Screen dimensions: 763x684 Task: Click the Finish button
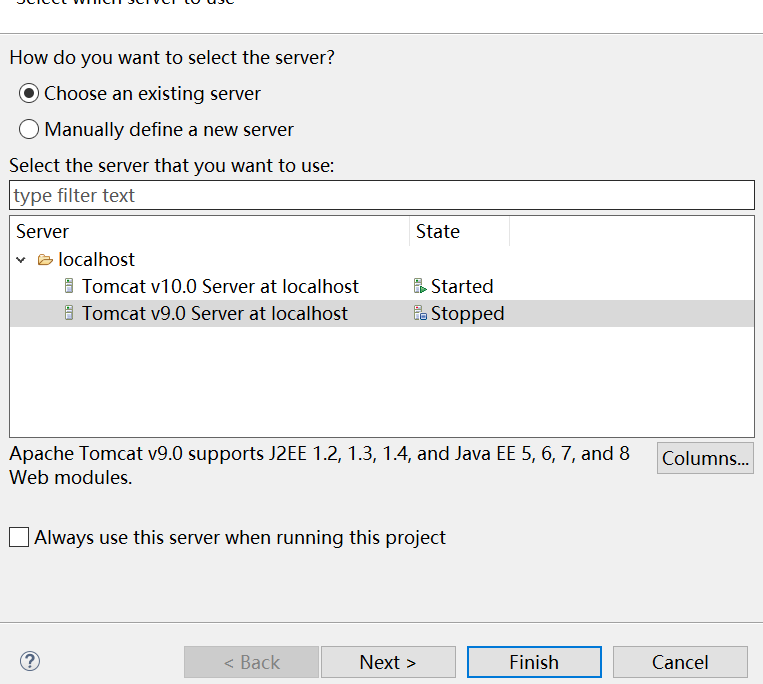click(x=534, y=662)
